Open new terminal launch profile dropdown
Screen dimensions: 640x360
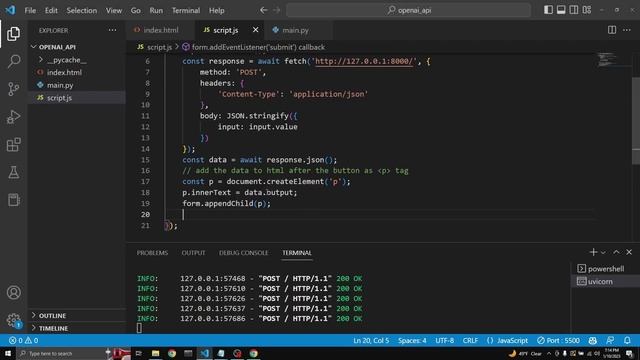603,253
